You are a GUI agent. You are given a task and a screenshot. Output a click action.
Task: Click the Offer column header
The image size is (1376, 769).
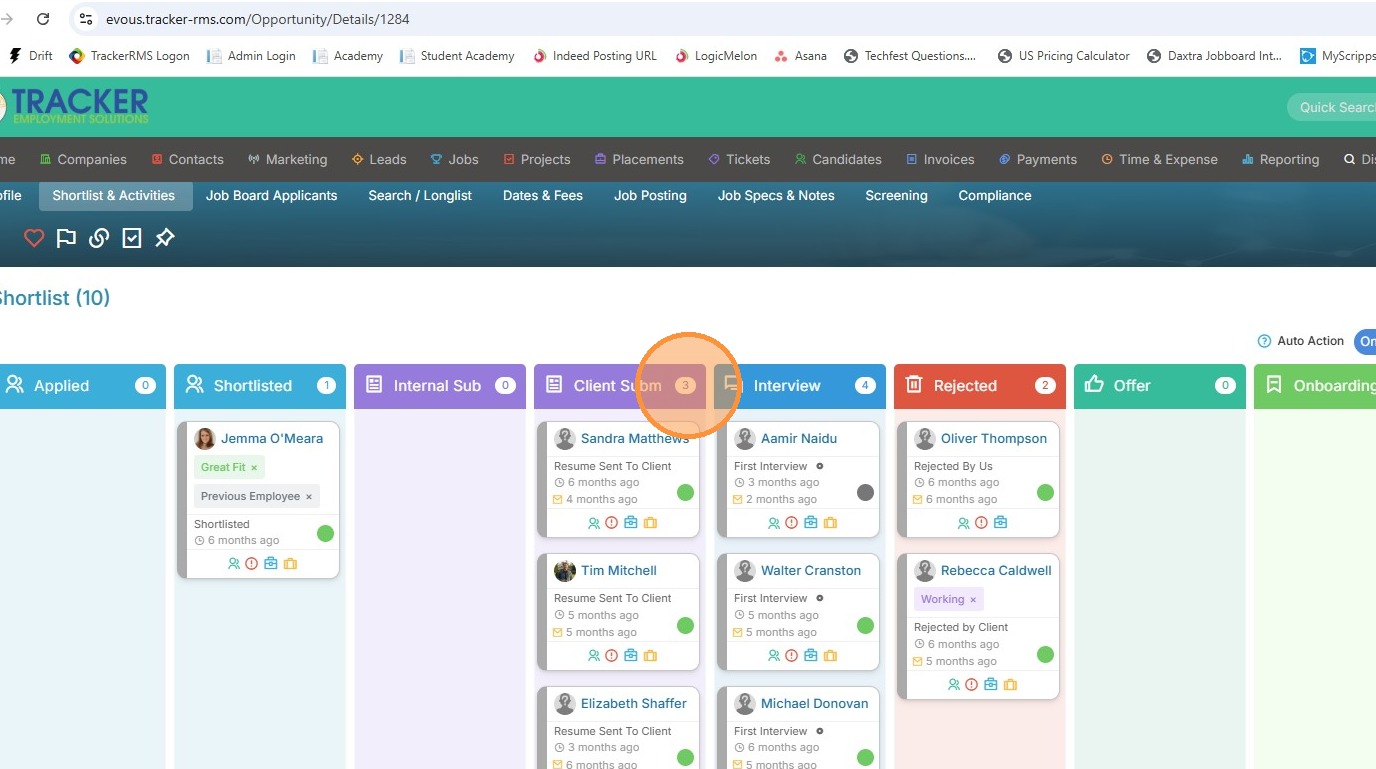[x=1160, y=386]
